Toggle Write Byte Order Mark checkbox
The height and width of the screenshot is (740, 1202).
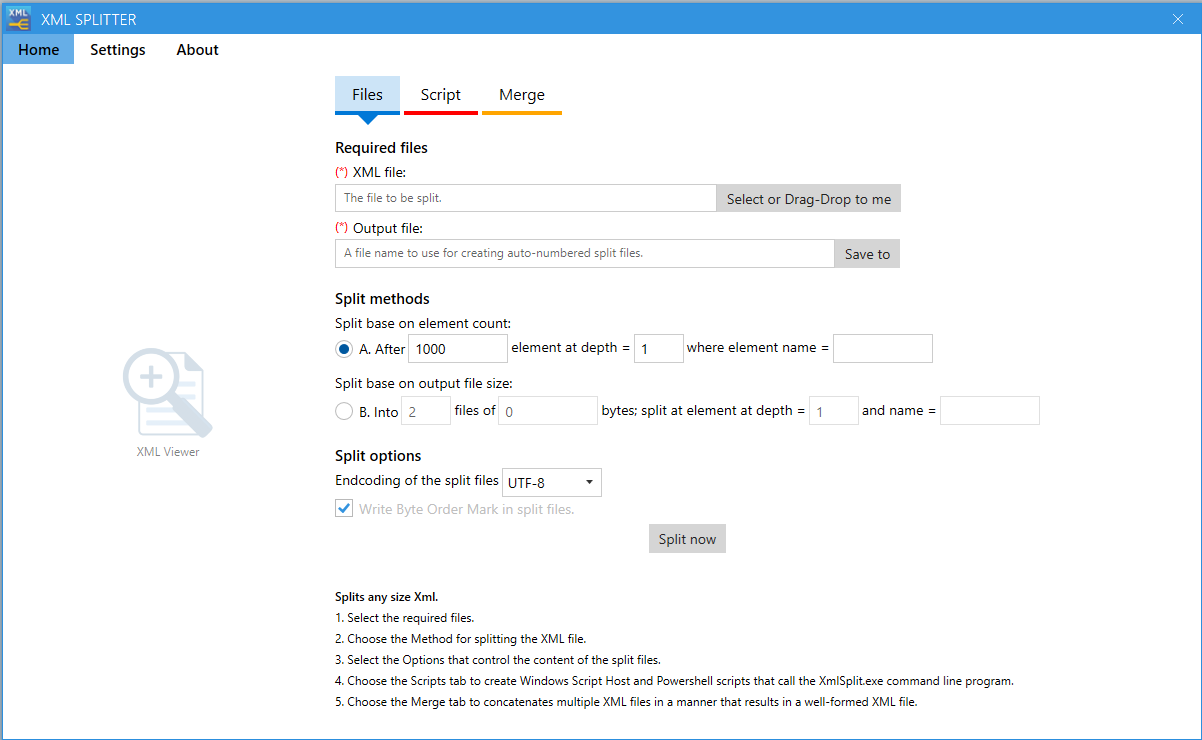tap(344, 509)
